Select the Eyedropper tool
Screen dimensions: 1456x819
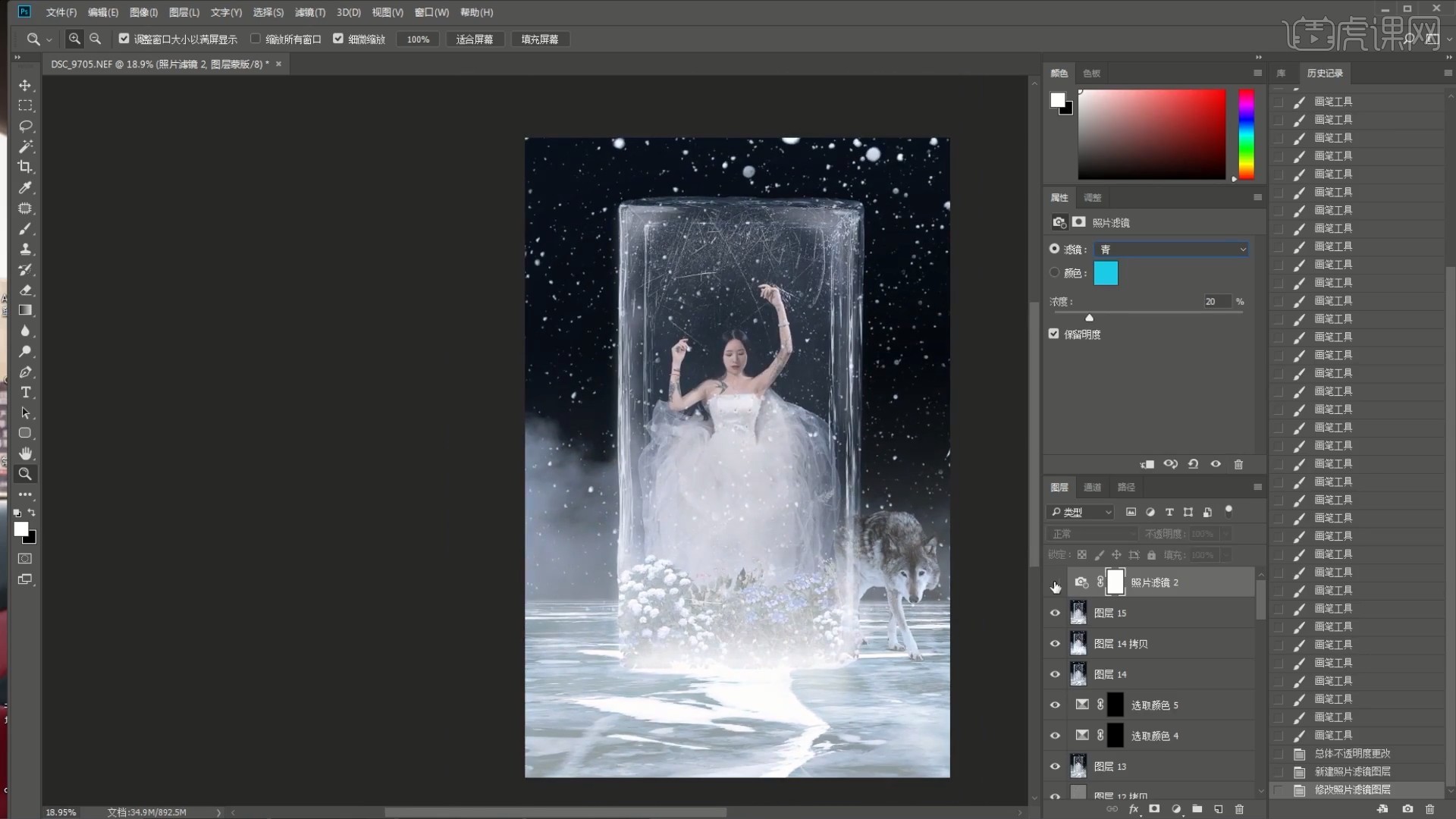coord(25,187)
